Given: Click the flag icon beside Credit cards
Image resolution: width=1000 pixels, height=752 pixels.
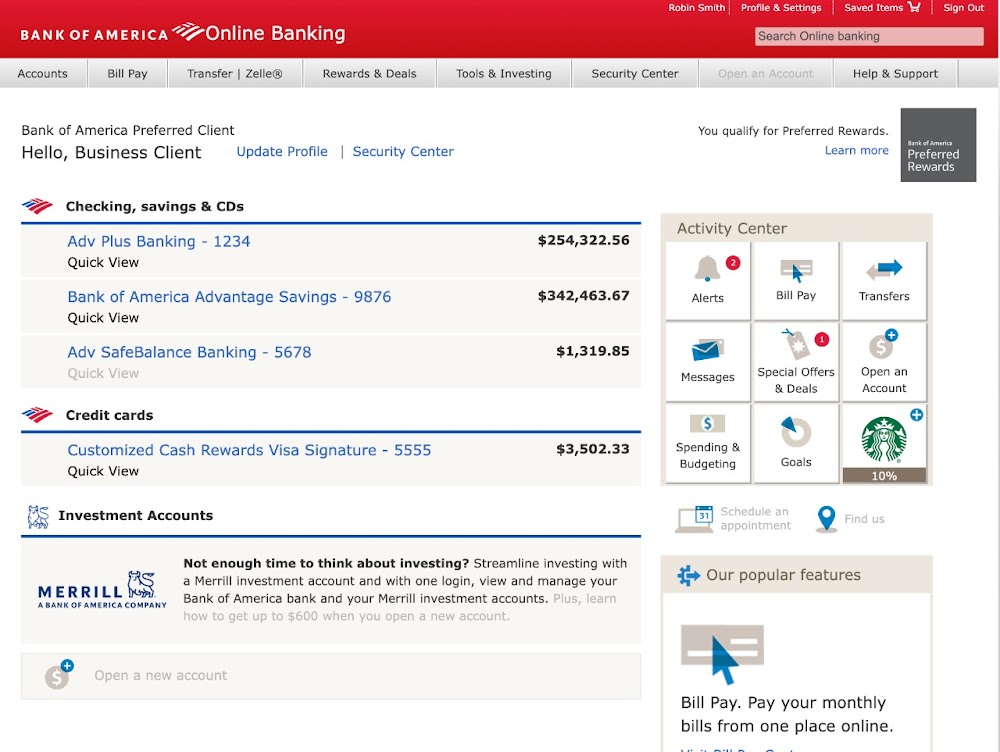Looking at the screenshot, I should (x=37, y=415).
